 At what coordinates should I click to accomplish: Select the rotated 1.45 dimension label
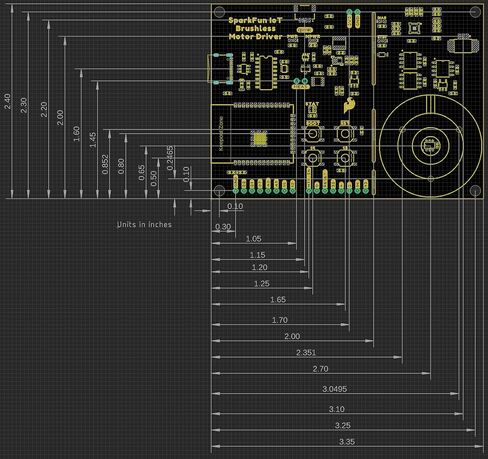tap(93, 140)
